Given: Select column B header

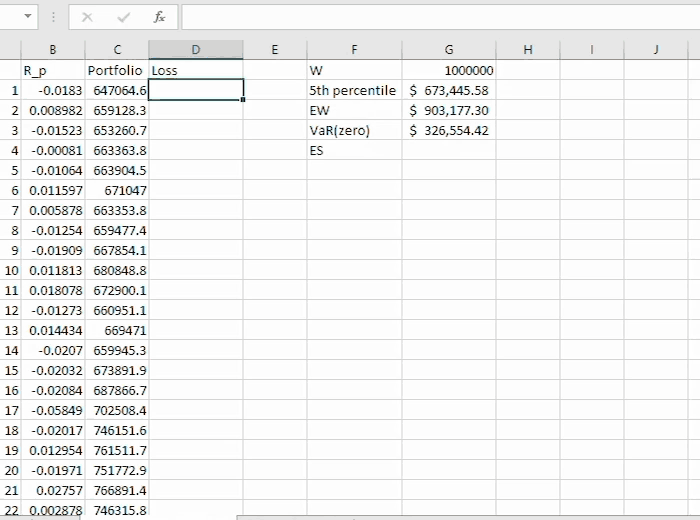Looking at the screenshot, I should point(53,50).
